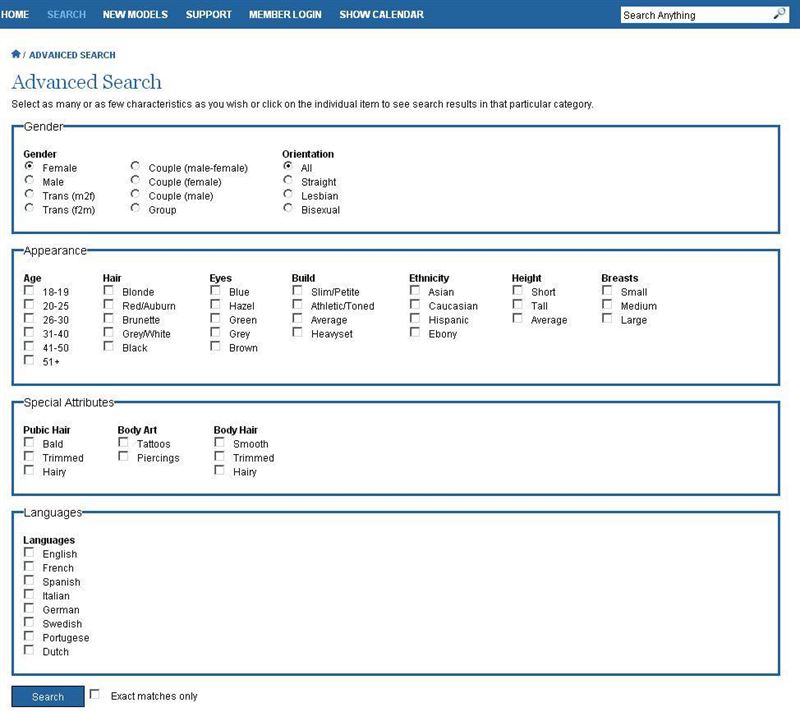Open the HOME menu item

click(15, 14)
